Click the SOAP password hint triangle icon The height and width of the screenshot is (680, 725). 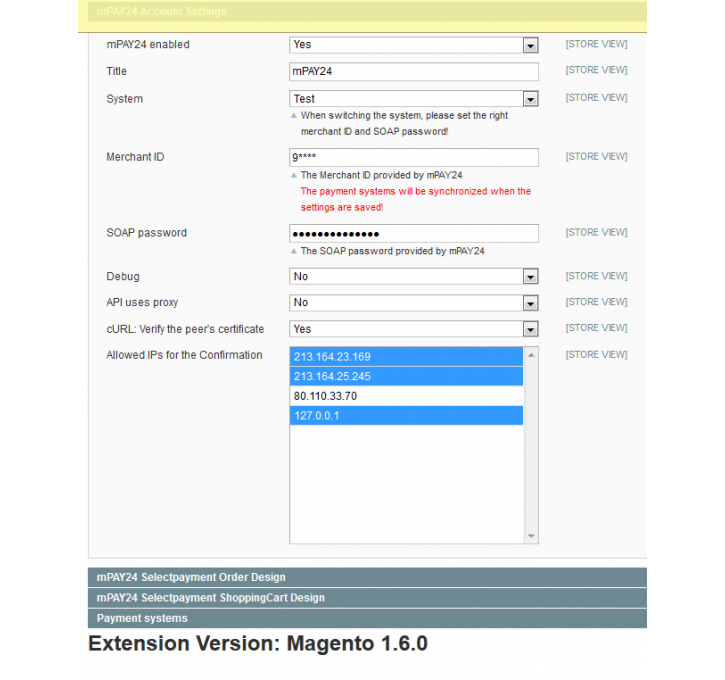(x=294, y=251)
